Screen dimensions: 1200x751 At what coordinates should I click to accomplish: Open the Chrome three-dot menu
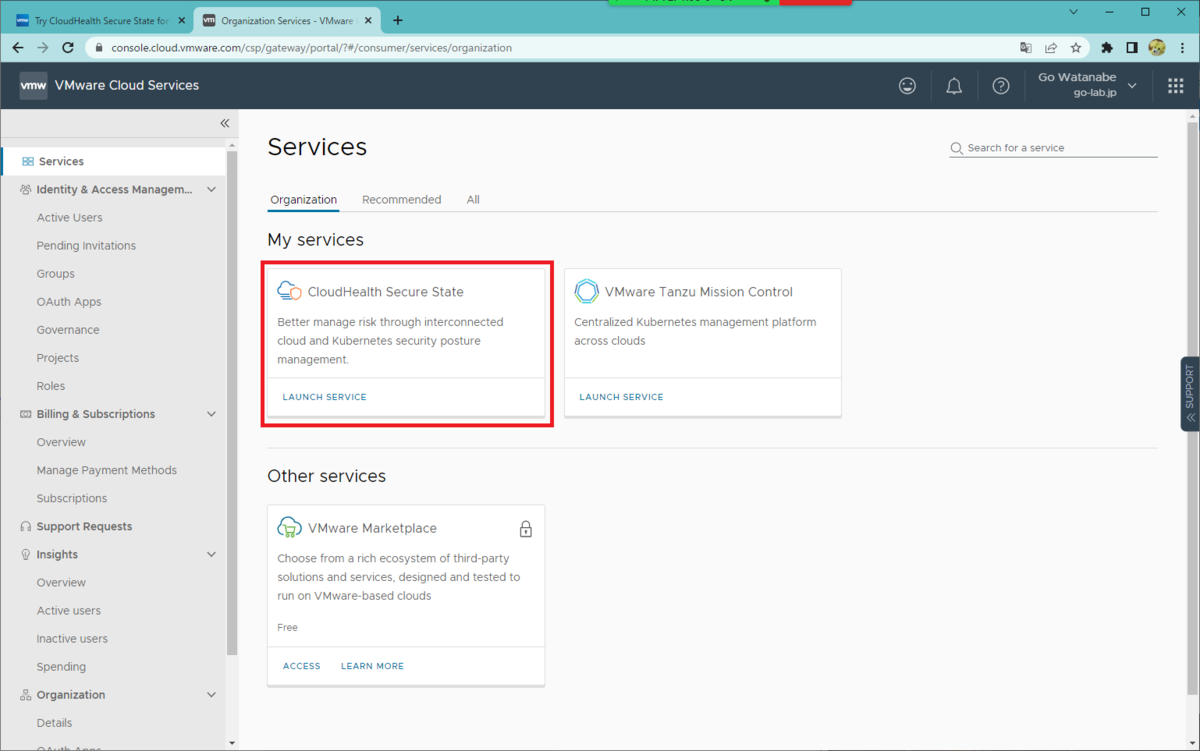1182,48
